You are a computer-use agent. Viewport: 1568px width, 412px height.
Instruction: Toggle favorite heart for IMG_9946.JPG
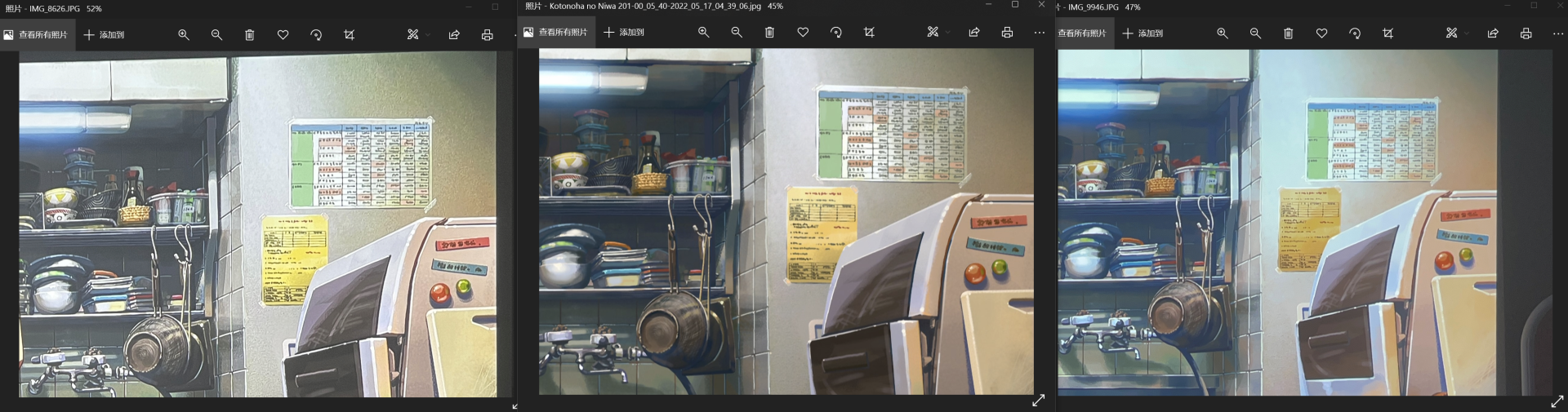pyautogui.click(x=1321, y=33)
